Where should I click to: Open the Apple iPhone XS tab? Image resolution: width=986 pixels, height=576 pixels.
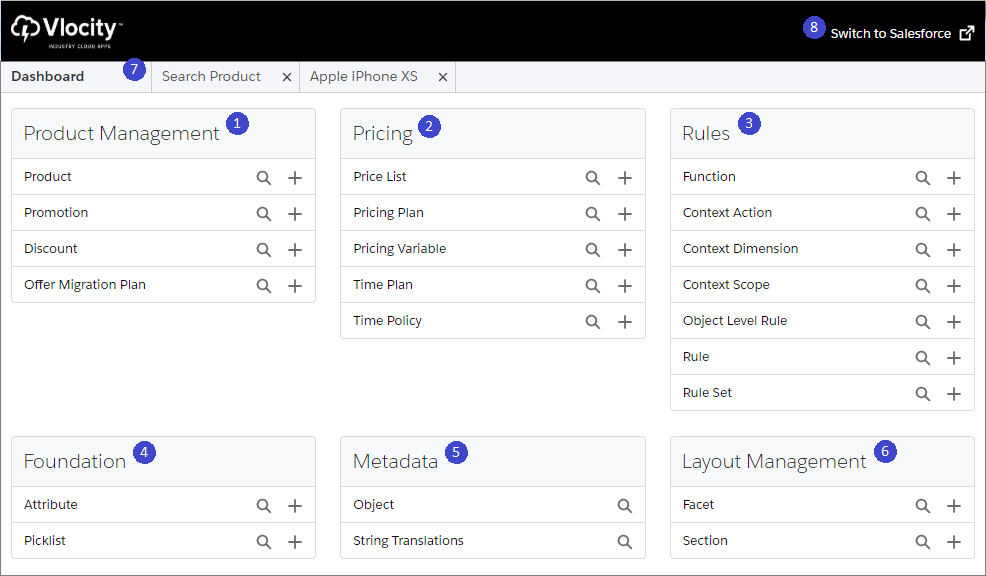coord(363,77)
